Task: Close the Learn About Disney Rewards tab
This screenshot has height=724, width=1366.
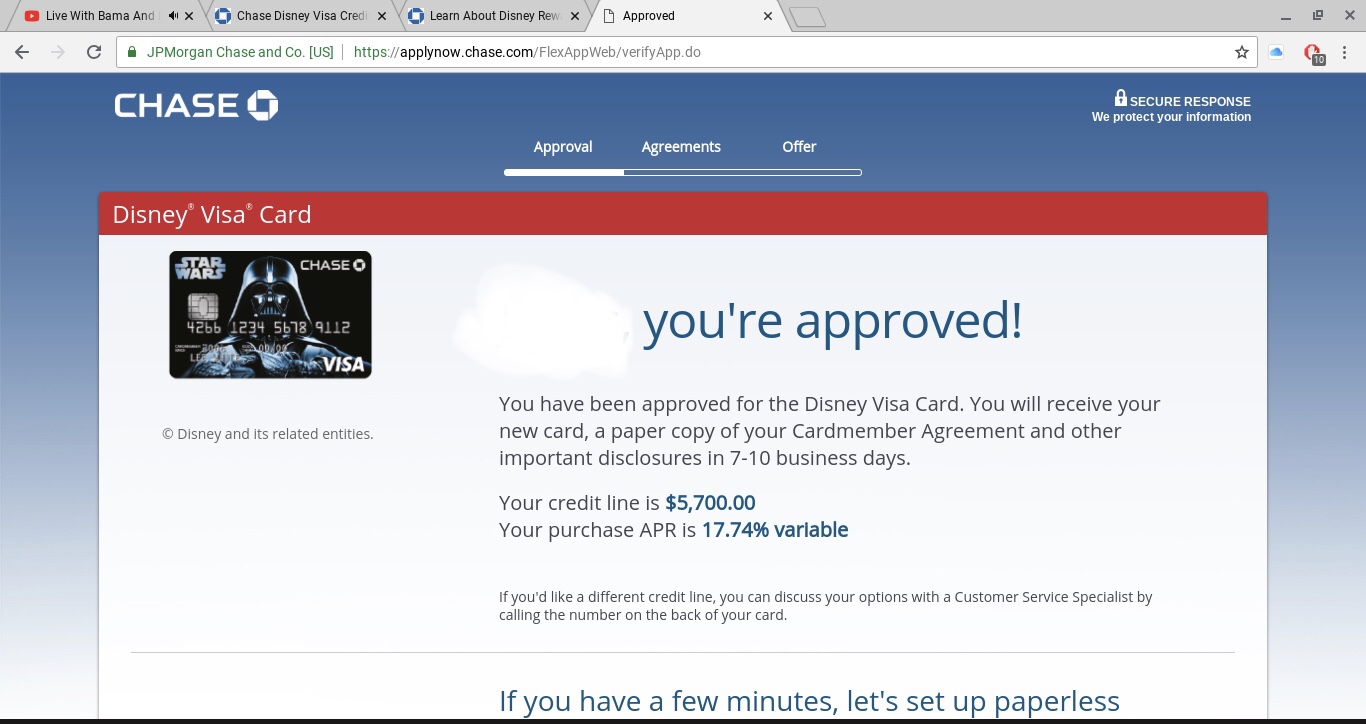Action: [575, 16]
